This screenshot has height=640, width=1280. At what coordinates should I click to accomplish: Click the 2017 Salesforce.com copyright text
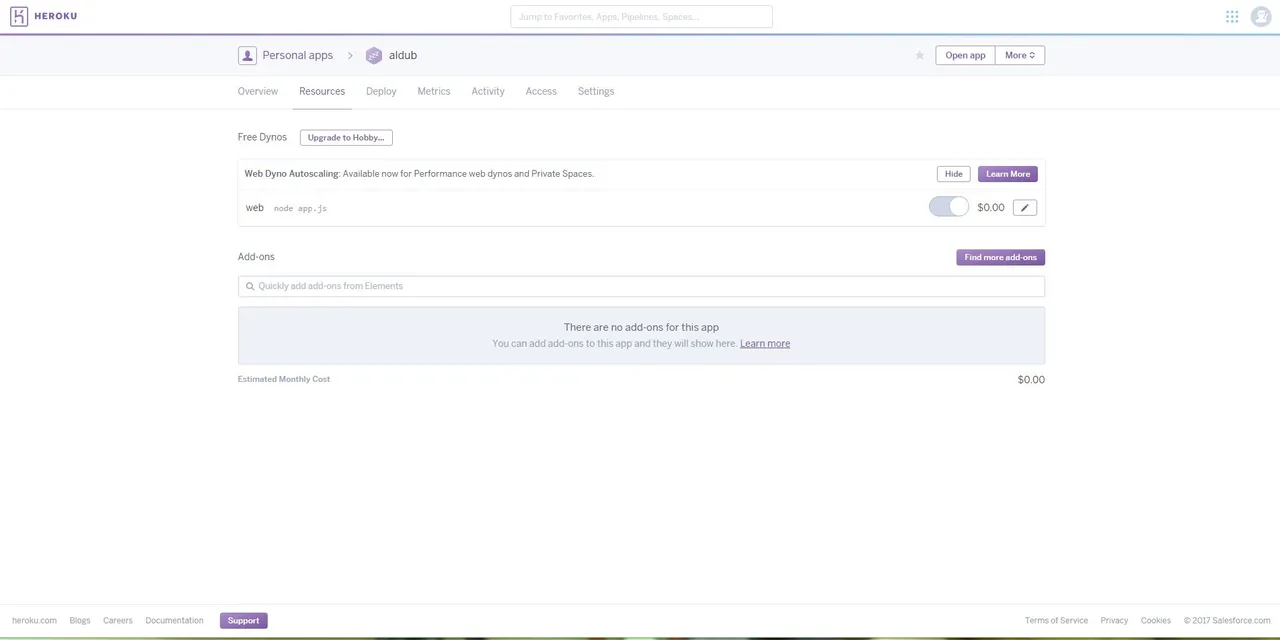[1227, 620]
